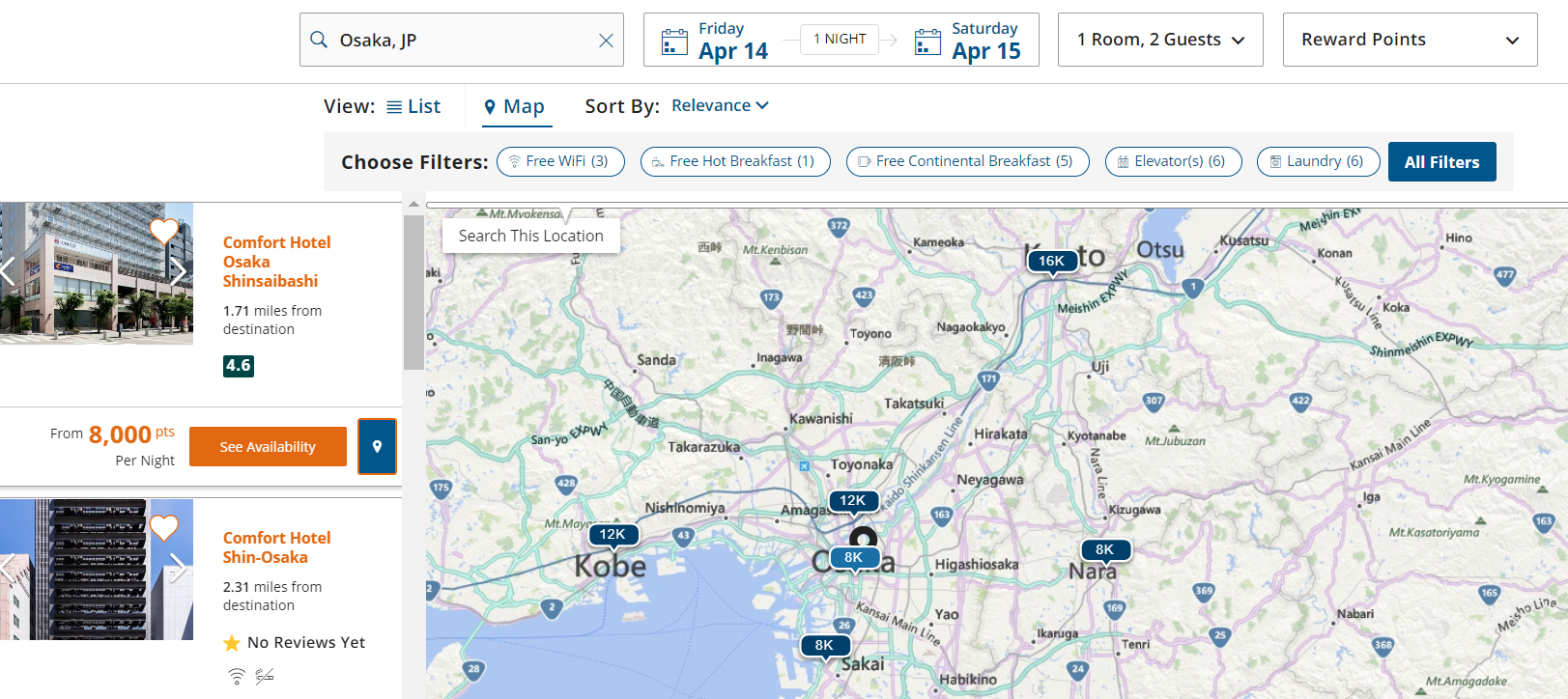Click the Choose Filters label

pos(414,162)
